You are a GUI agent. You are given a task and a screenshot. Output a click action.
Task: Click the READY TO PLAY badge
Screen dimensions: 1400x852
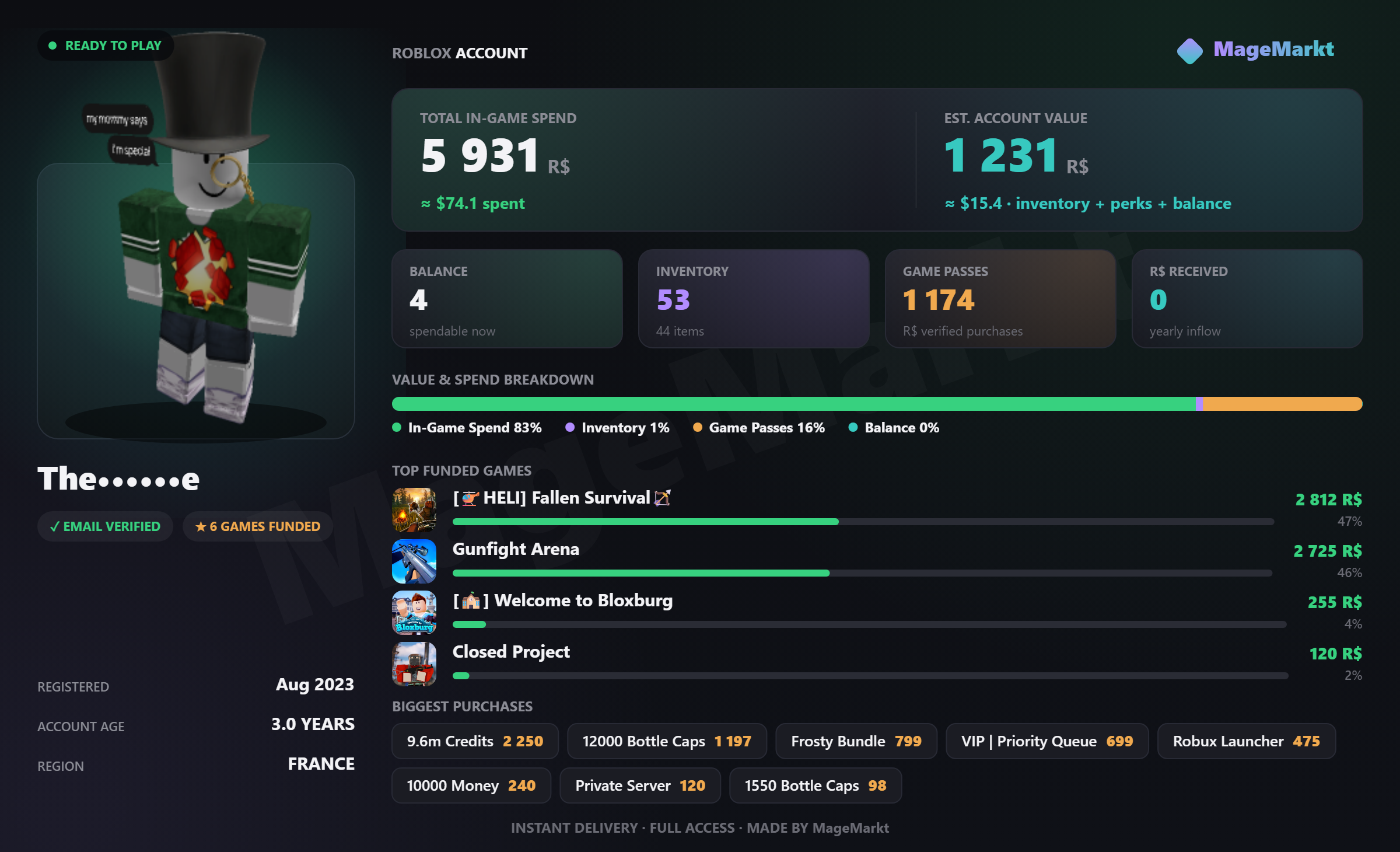point(106,46)
